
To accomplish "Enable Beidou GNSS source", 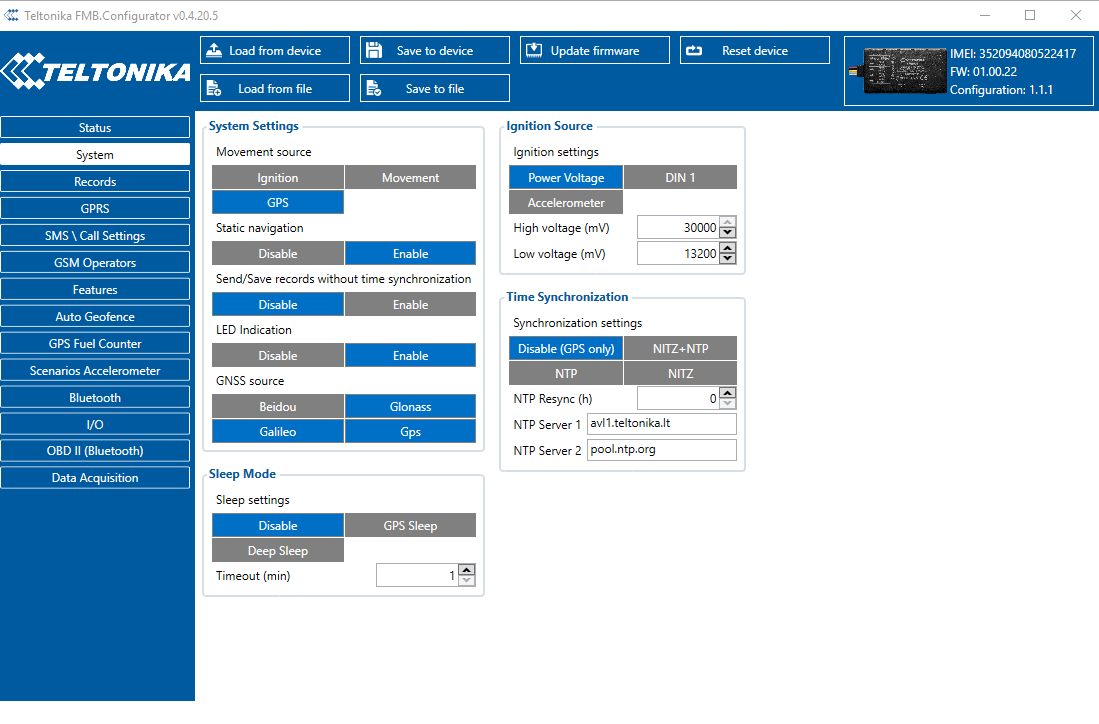I will point(277,407).
